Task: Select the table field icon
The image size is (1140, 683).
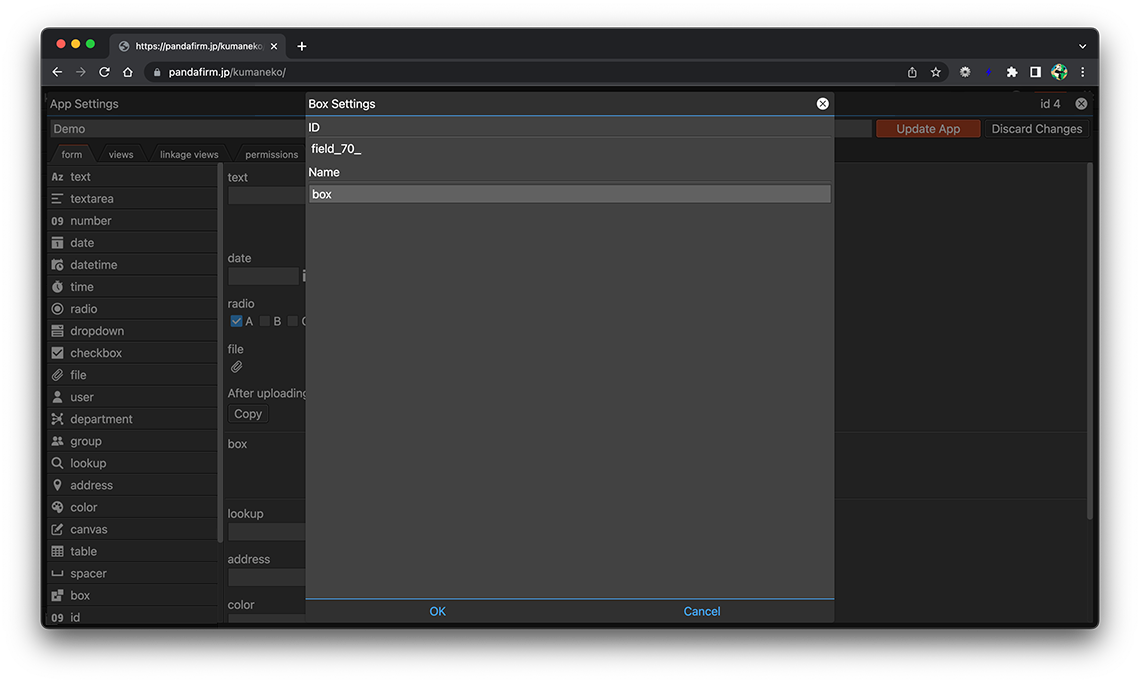Action: (57, 551)
